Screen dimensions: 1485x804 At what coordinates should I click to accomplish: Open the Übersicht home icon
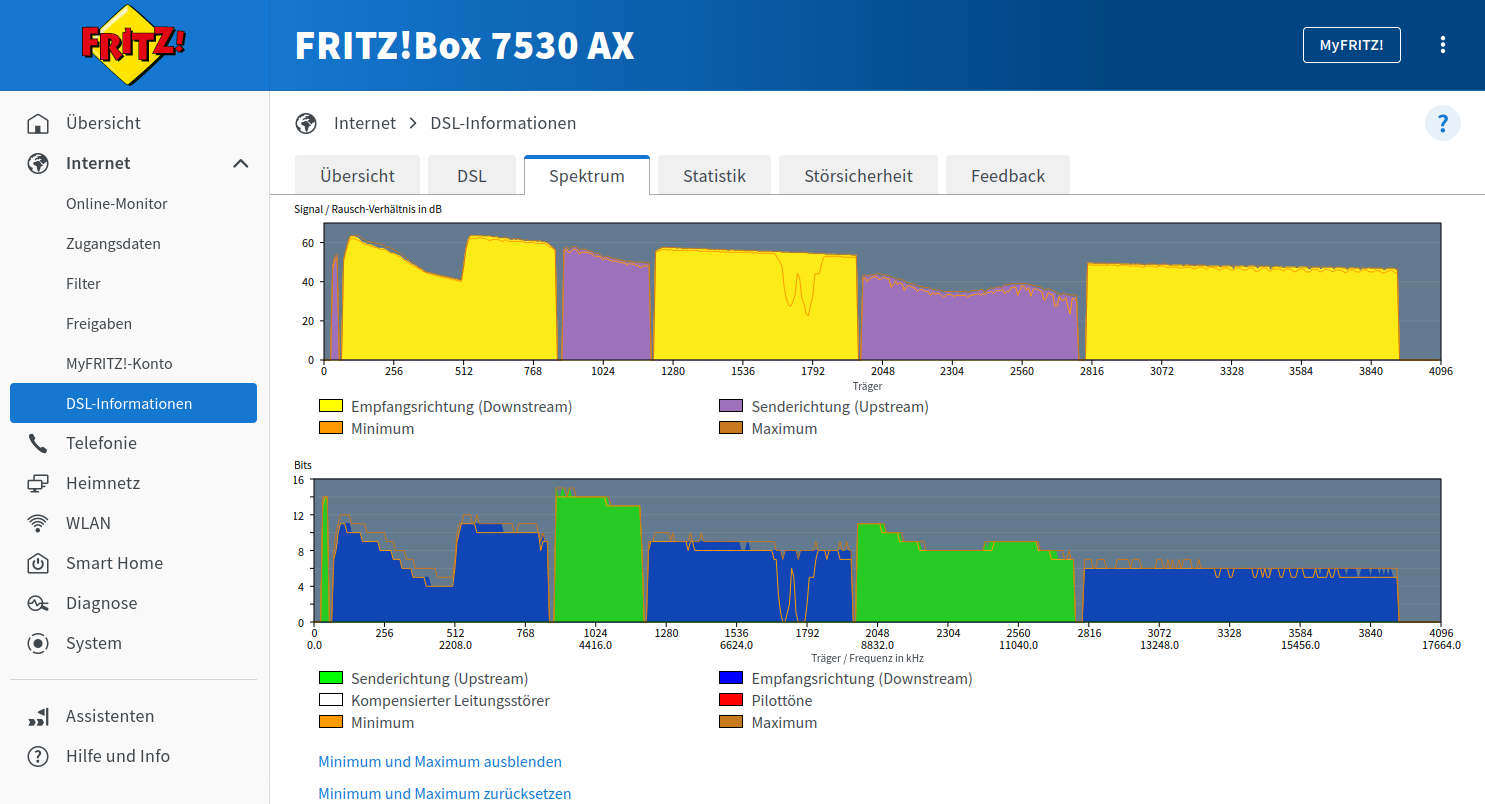point(38,123)
